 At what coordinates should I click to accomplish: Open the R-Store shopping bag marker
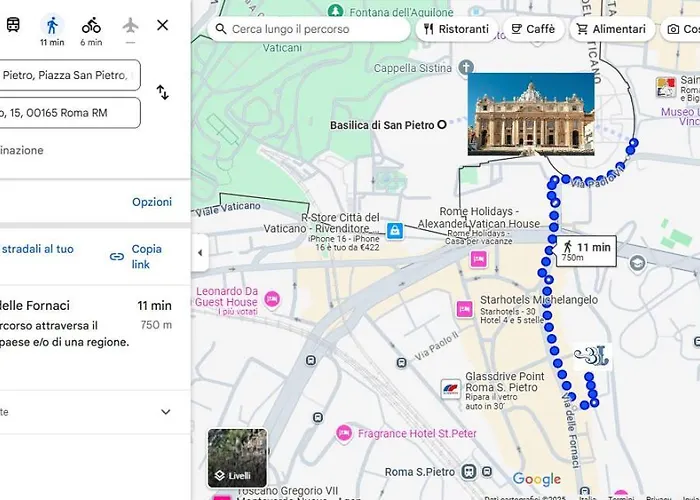[395, 231]
